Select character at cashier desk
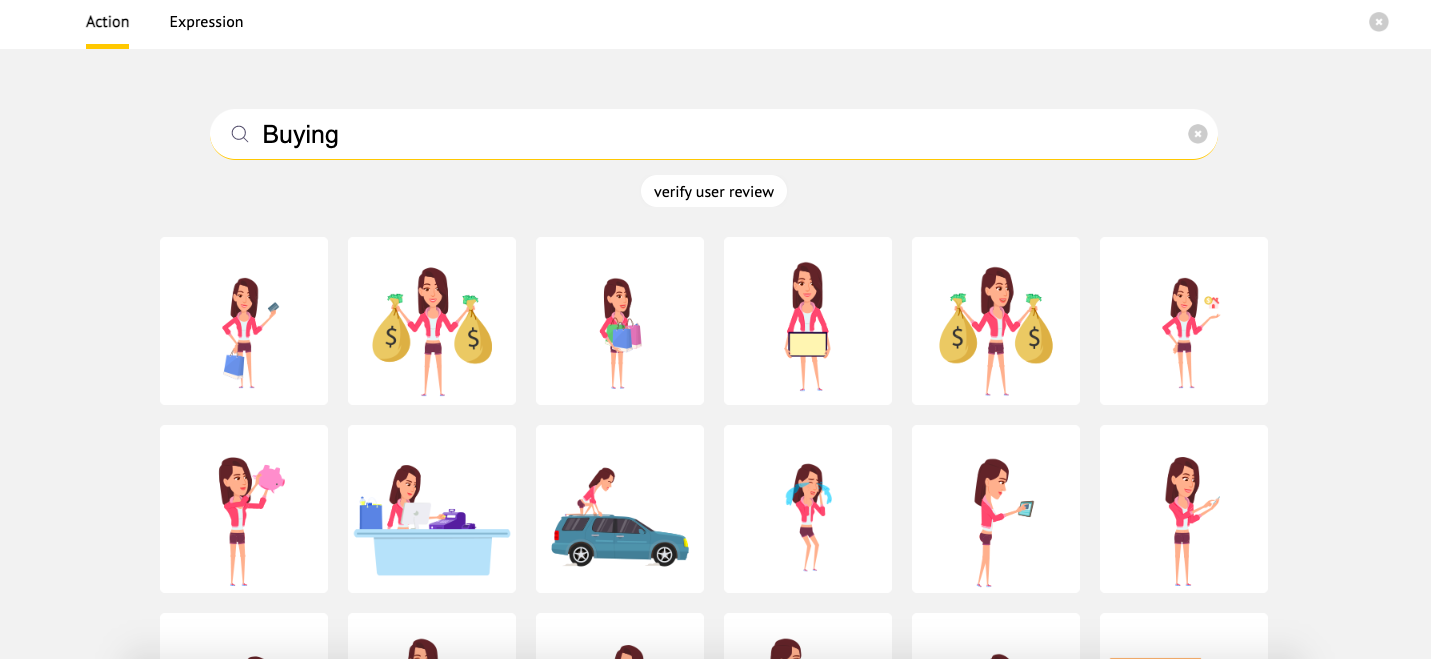1431x659 pixels. (x=432, y=509)
